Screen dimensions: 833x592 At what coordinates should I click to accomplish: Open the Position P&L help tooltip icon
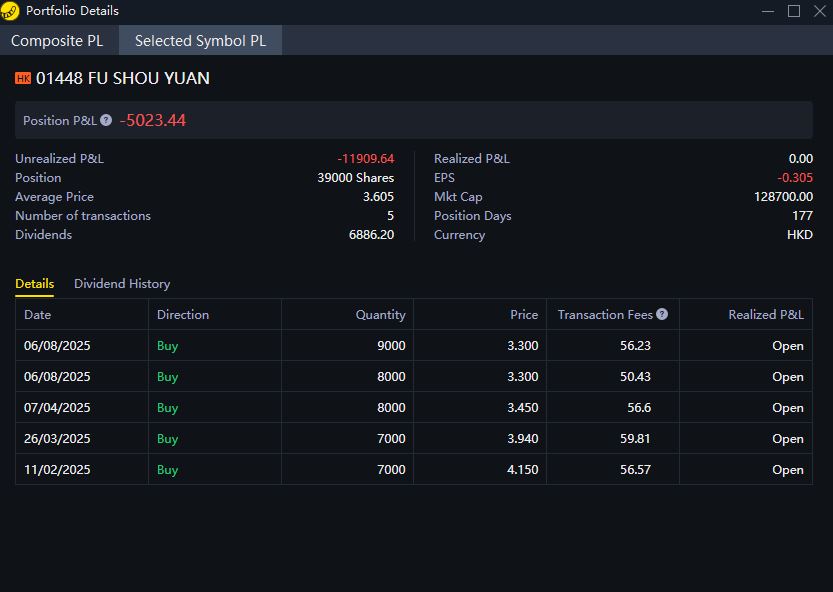tap(106, 120)
